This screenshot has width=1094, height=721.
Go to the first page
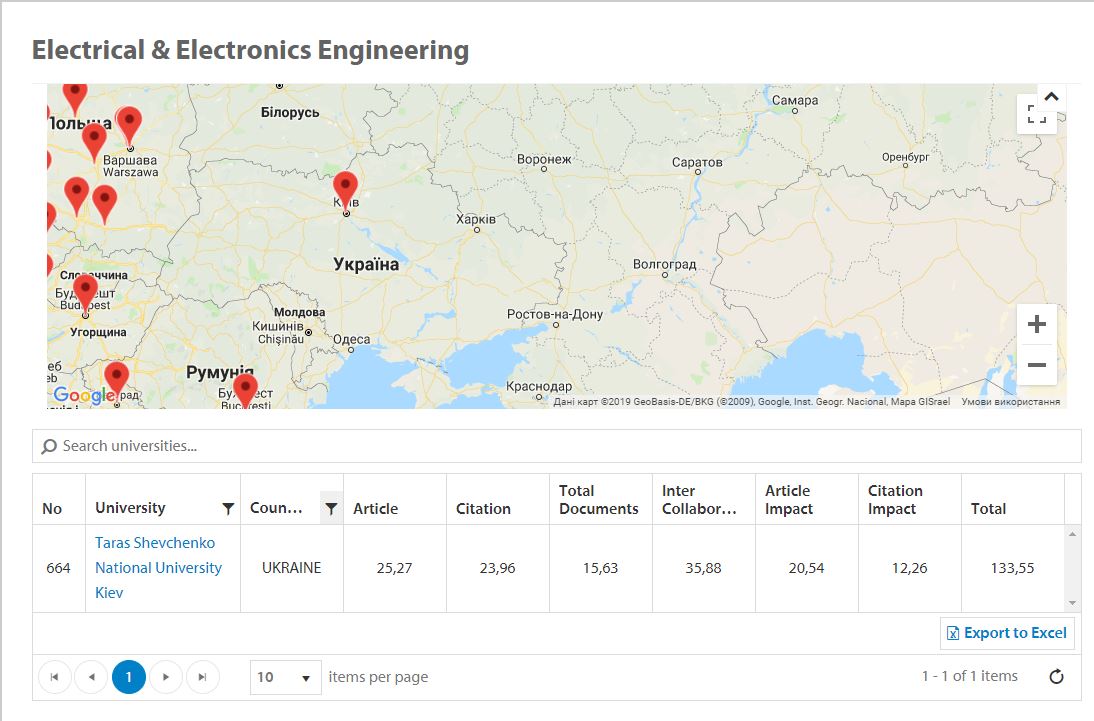coord(54,677)
